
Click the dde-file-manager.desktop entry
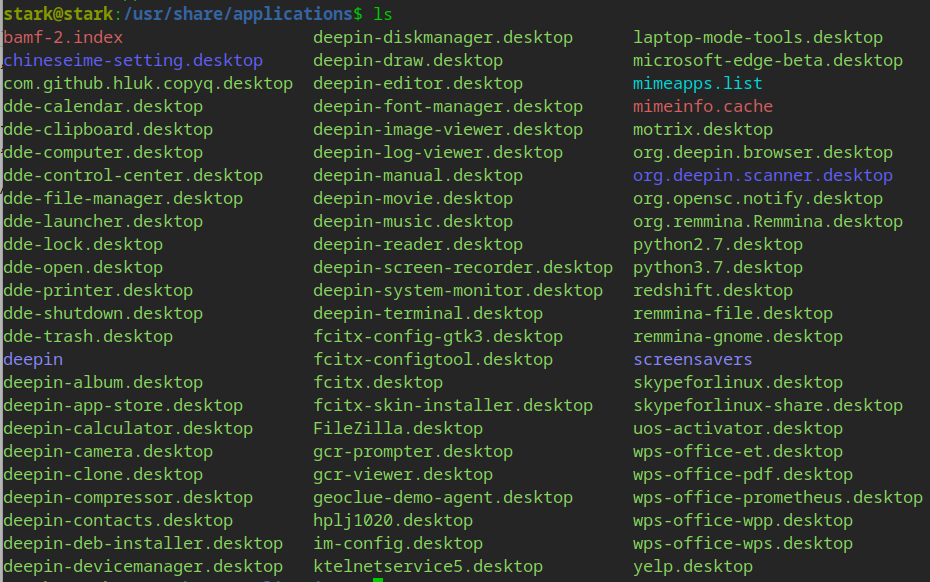coord(123,199)
